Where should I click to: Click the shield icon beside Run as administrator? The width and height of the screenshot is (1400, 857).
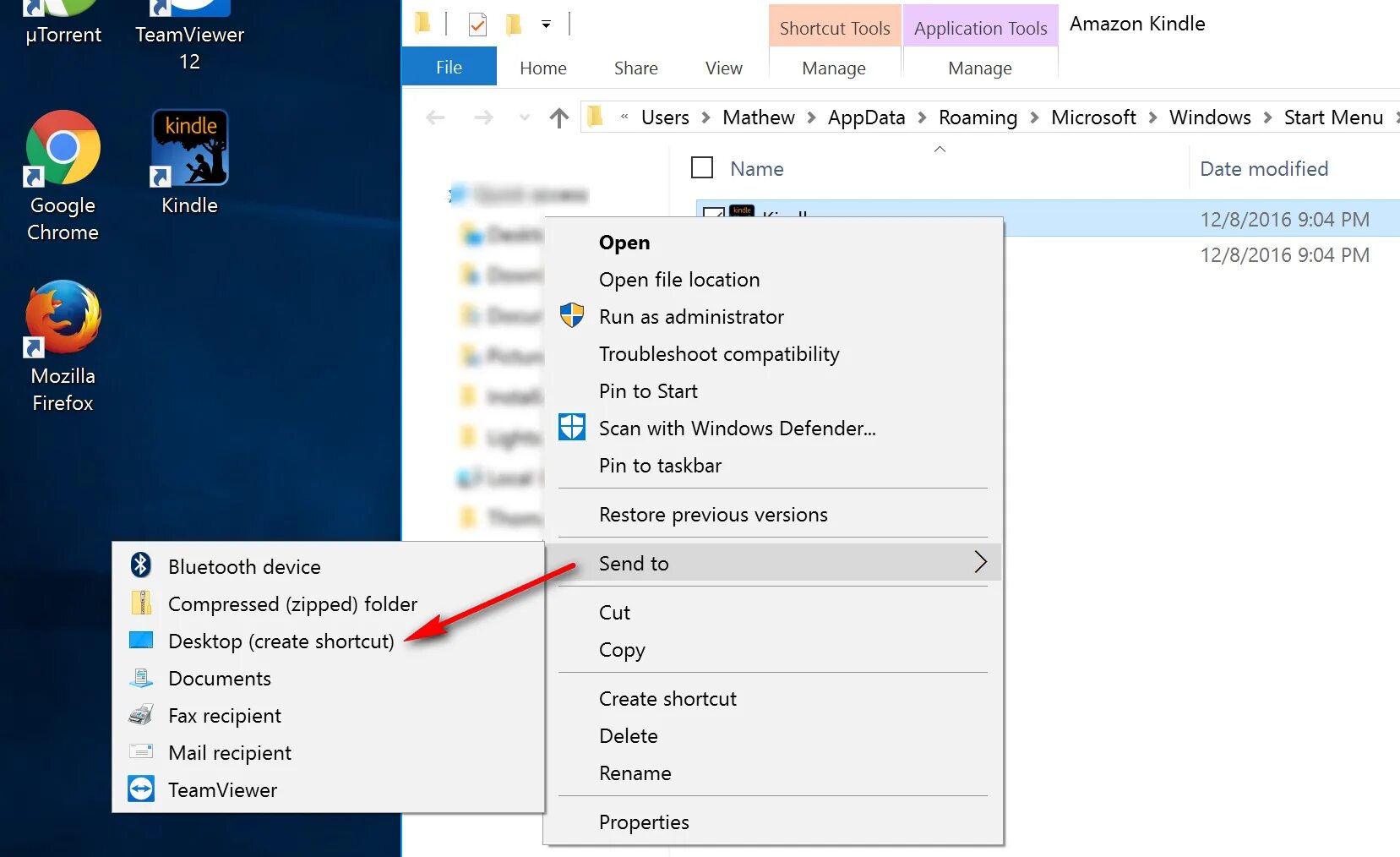(572, 315)
